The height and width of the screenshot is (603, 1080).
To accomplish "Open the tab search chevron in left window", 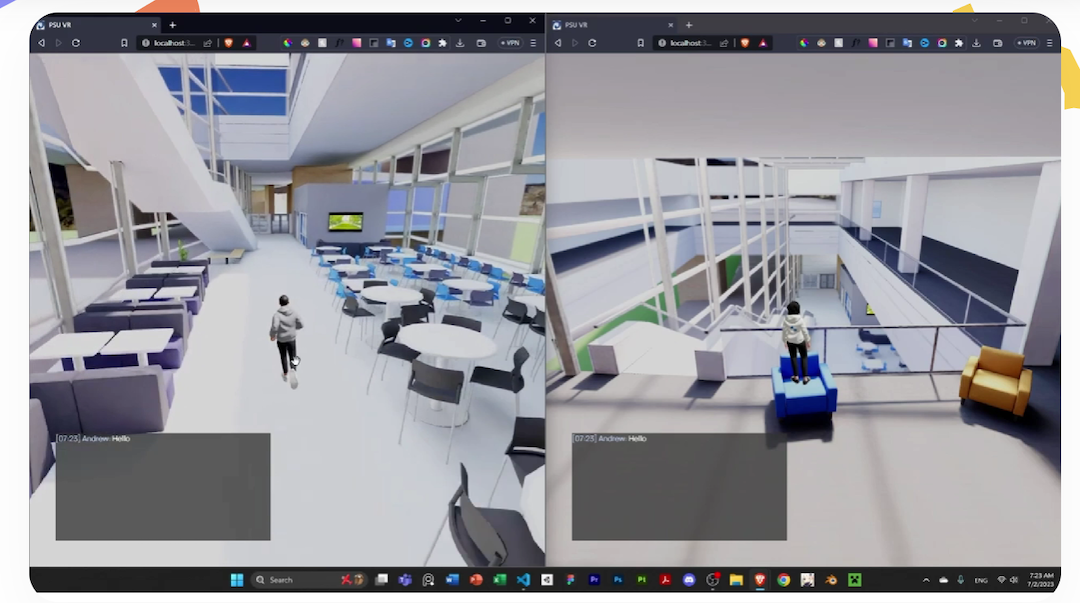I will point(458,21).
